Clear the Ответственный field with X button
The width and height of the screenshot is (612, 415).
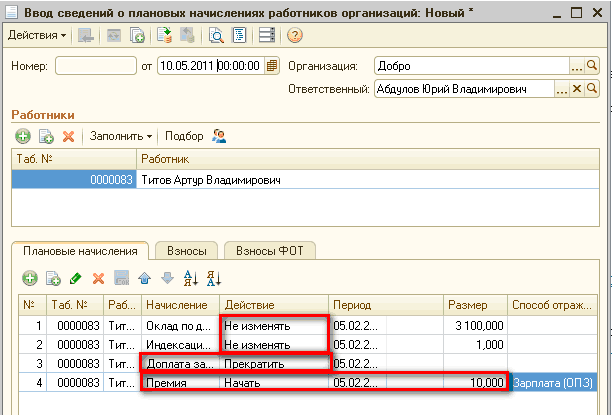pos(576,88)
